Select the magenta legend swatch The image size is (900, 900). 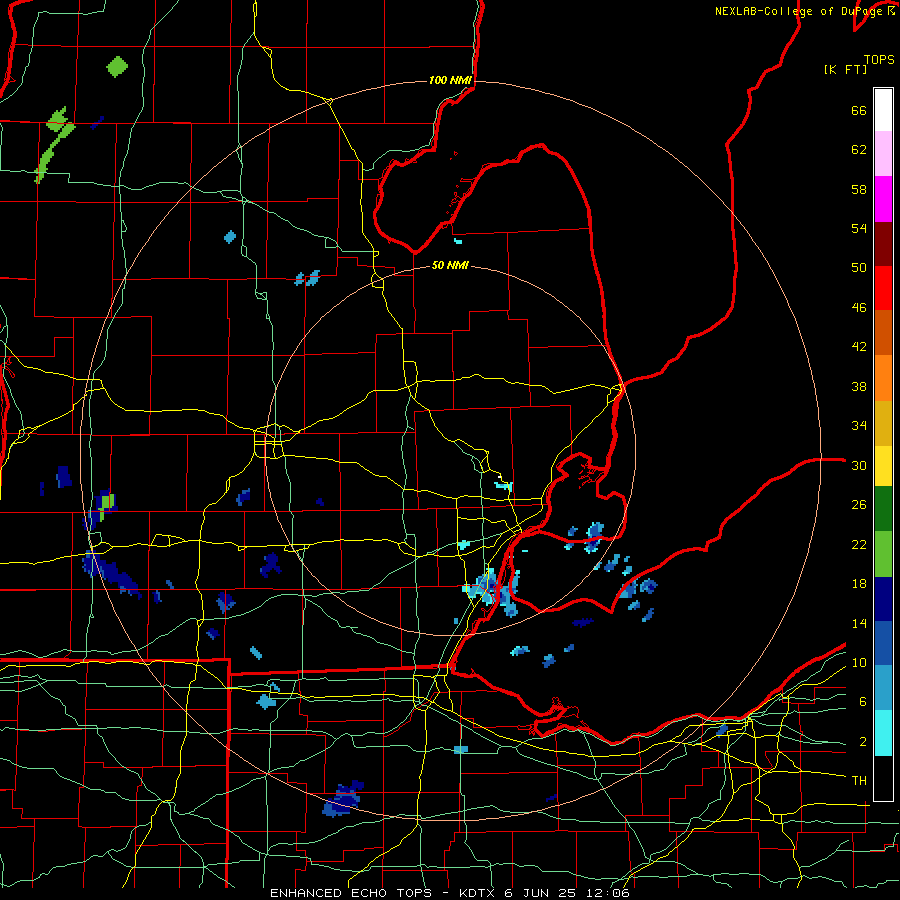883,199
